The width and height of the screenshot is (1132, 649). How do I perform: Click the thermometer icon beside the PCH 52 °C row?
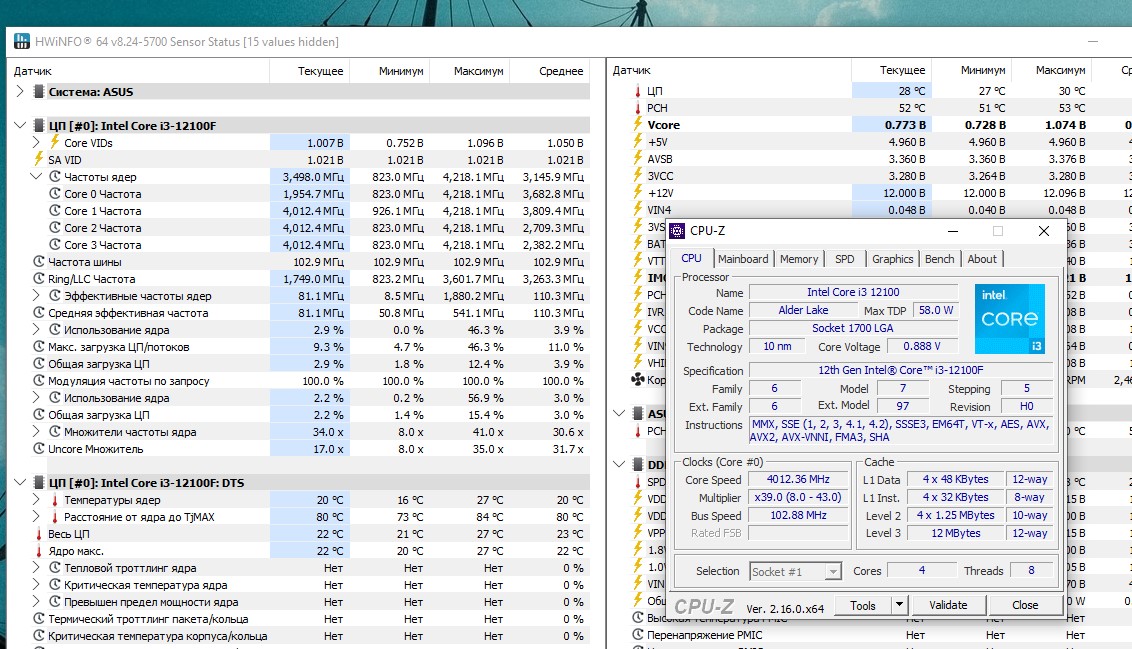637,108
